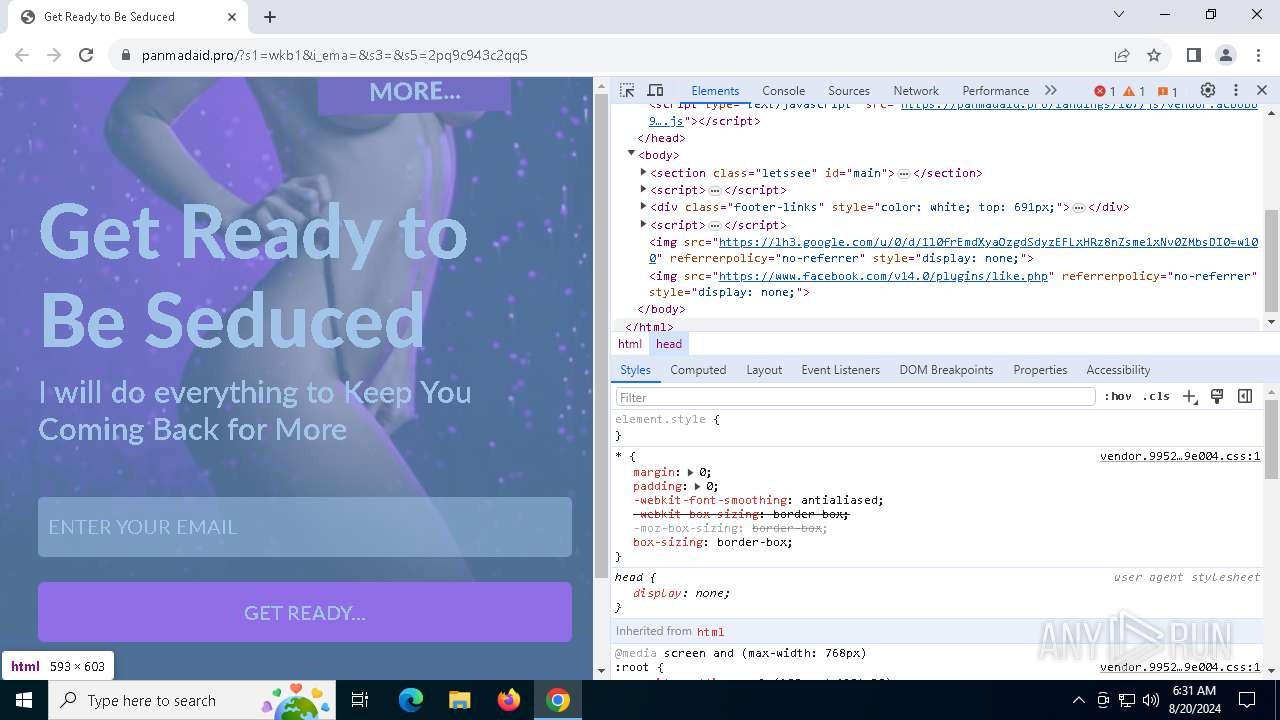Open the Windows Start menu
Screen dimensions: 1280x720
(24, 700)
